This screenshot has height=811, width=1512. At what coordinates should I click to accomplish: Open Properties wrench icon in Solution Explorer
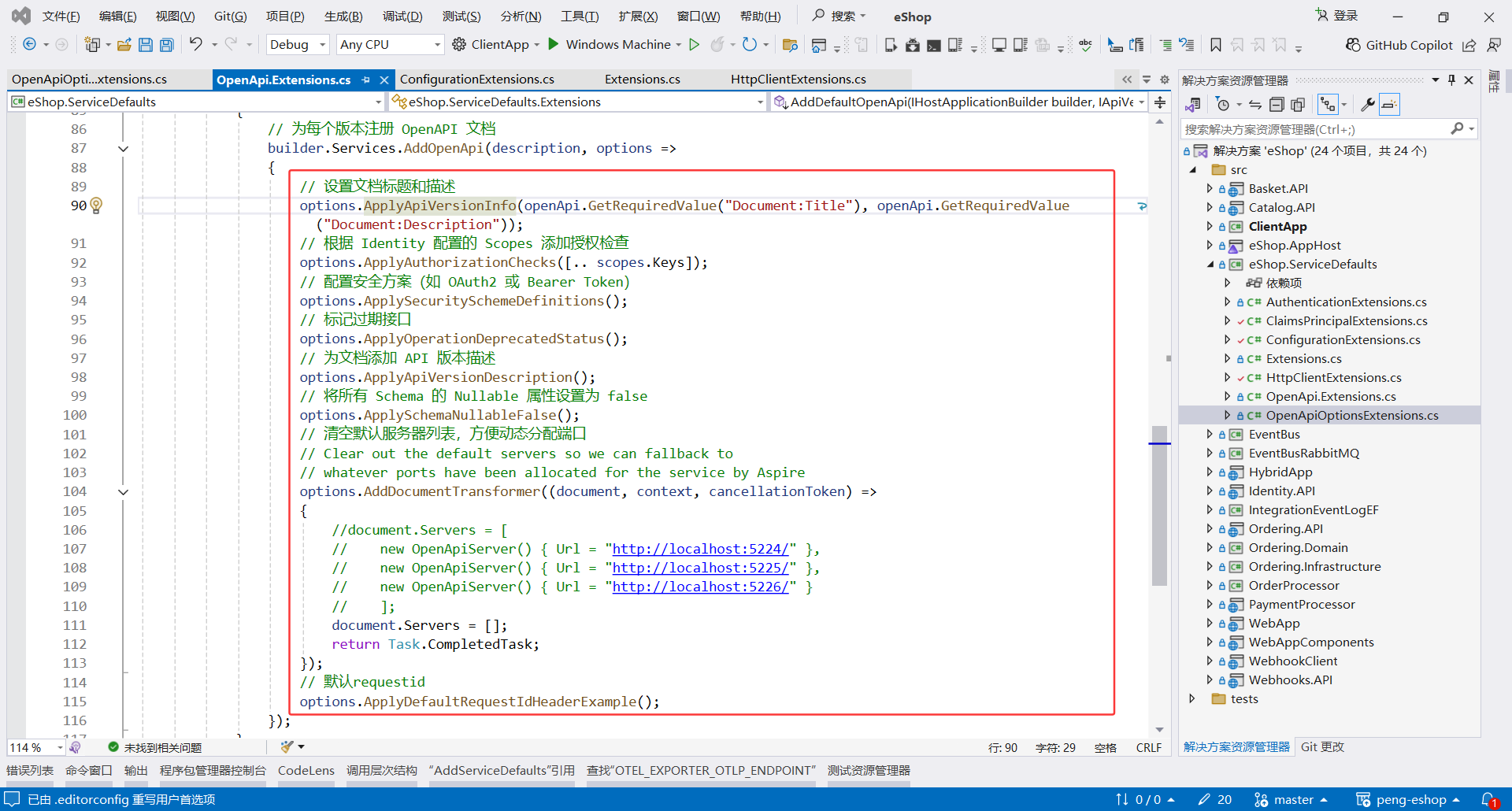coord(1368,104)
